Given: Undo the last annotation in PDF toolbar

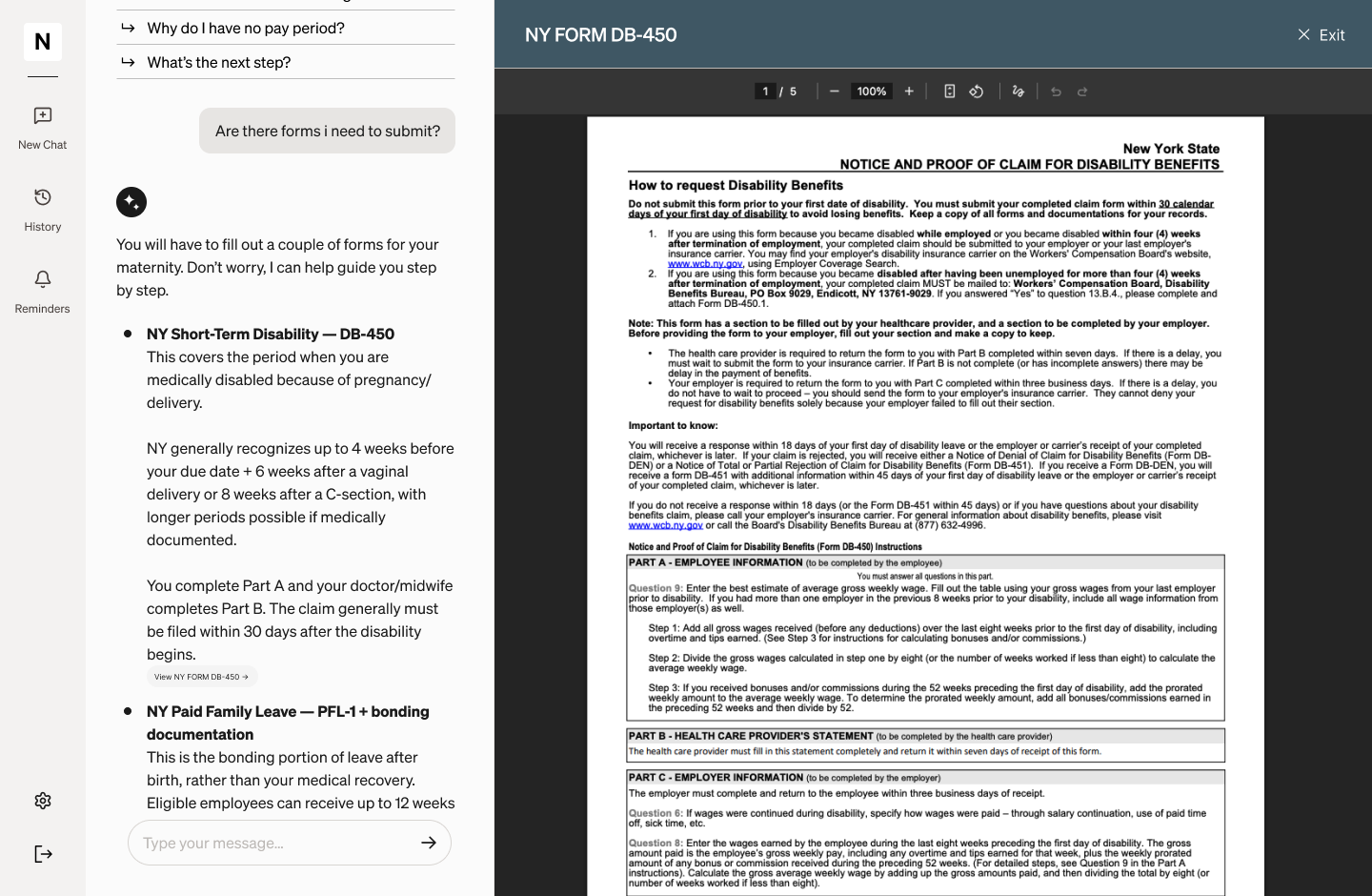Looking at the screenshot, I should [x=1056, y=92].
